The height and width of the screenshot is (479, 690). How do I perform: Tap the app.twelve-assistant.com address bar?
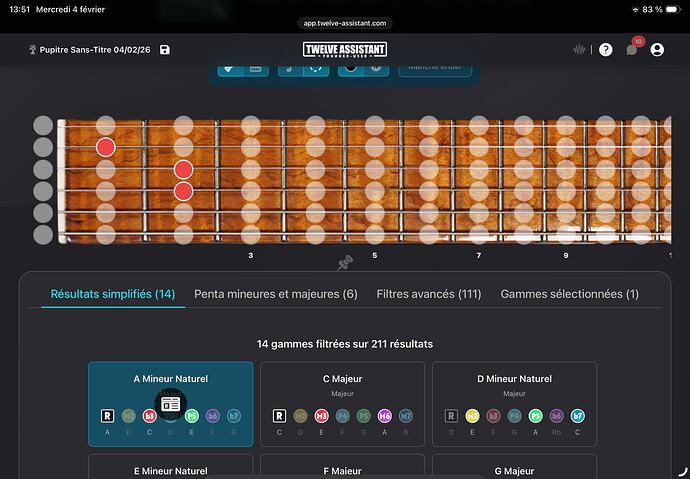345,23
